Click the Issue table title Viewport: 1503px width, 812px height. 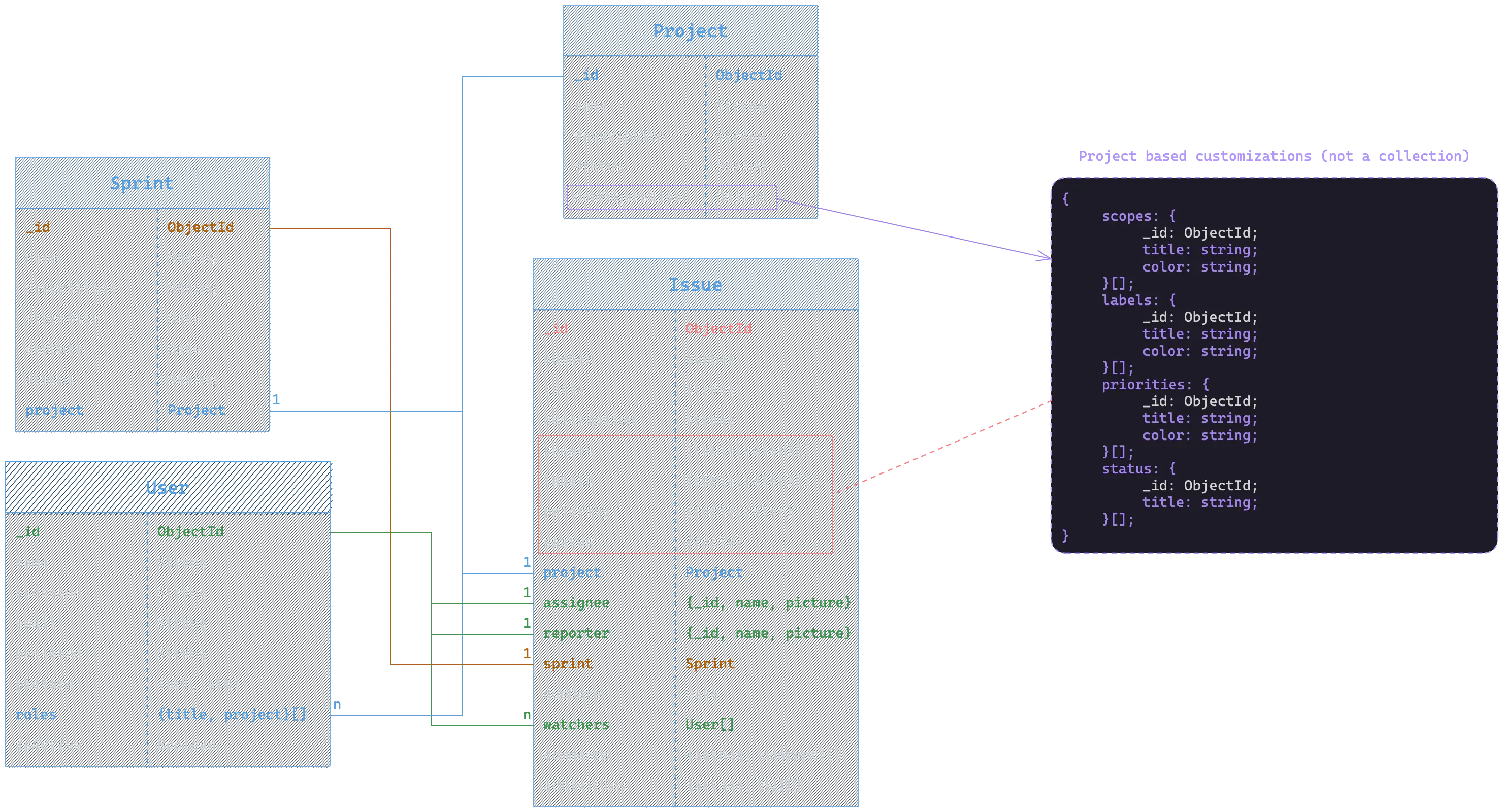pos(695,285)
